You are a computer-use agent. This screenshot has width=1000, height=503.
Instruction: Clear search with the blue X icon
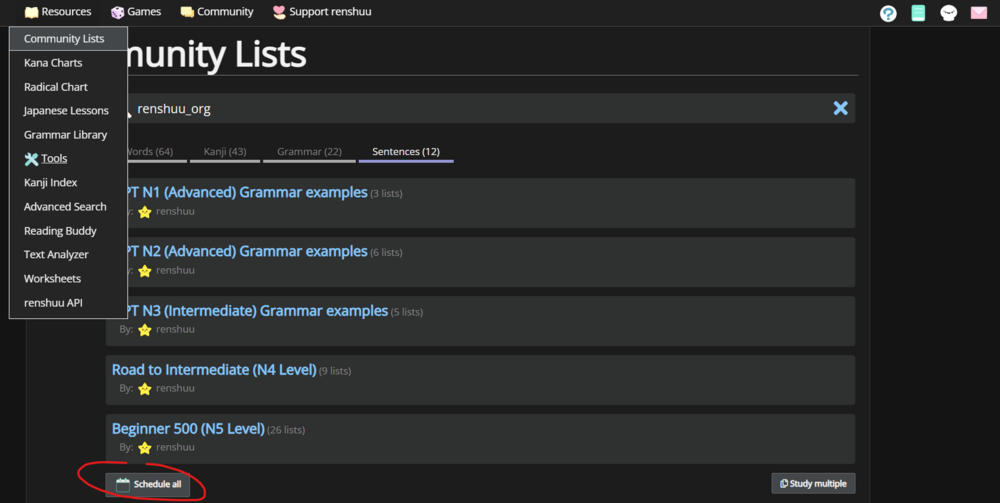pos(841,108)
